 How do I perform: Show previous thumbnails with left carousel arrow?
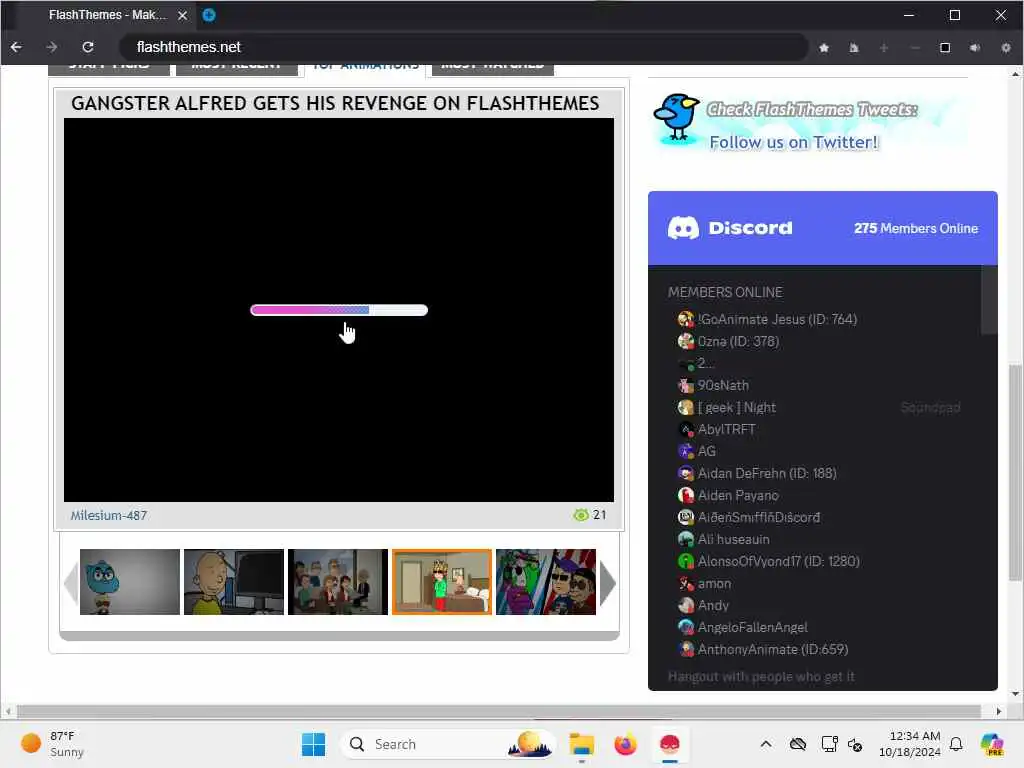(x=71, y=583)
